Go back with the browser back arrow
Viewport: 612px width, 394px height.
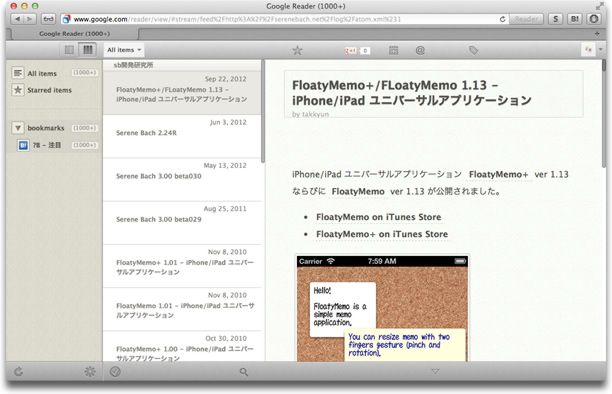pyautogui.click(x=18, y=19)
